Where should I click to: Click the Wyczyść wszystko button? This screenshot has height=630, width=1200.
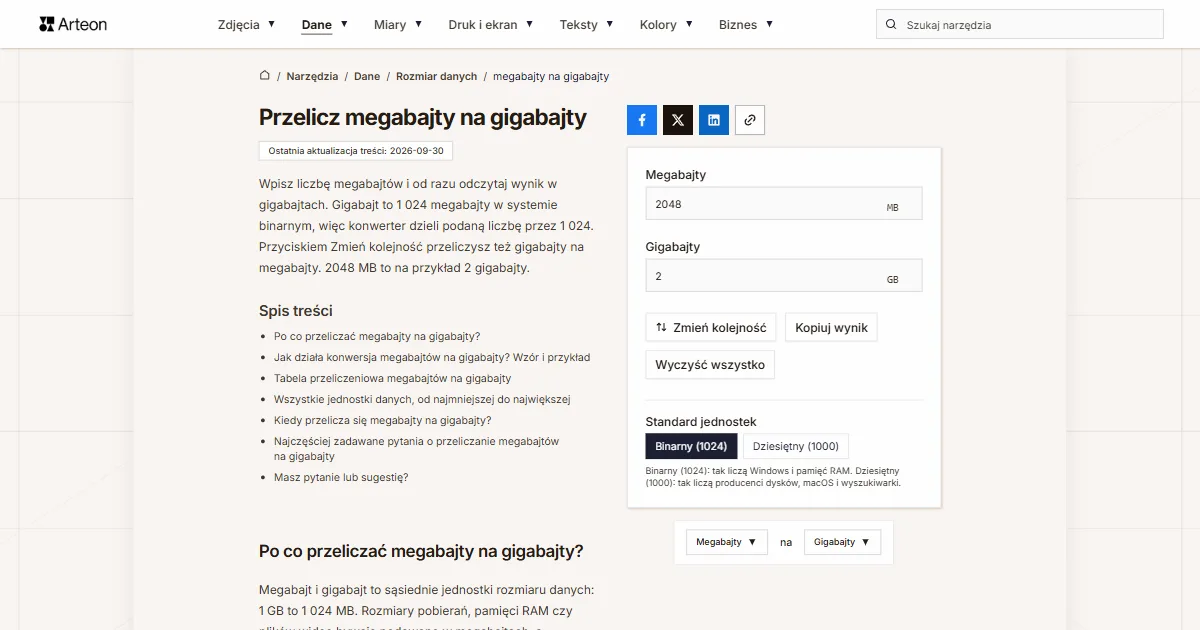(710, 365)
